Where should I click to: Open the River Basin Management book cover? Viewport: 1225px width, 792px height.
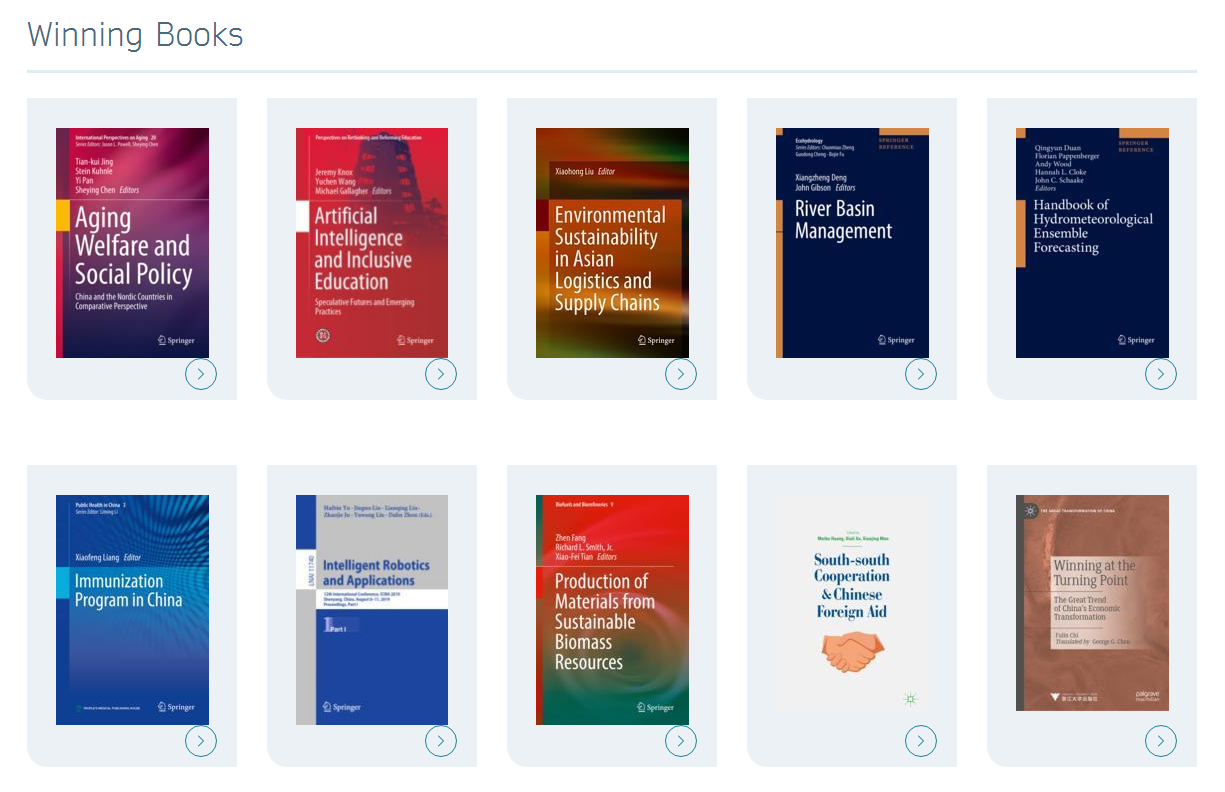click(852, 243)
